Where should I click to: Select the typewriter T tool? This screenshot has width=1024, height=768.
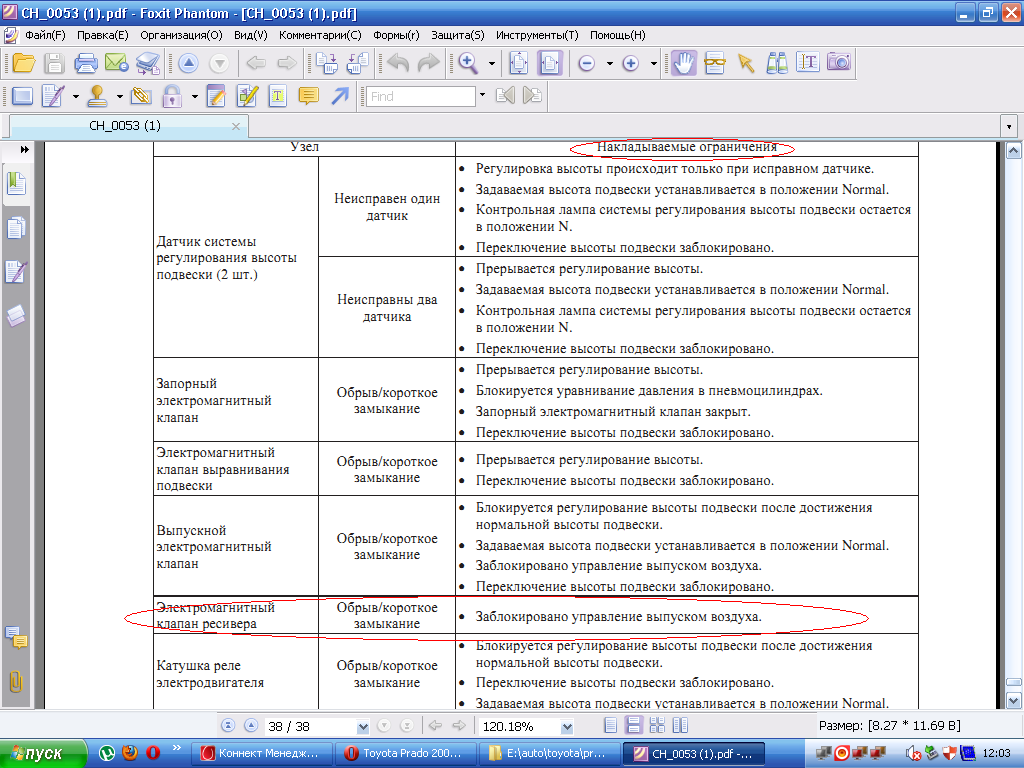(x=278, y=96)
